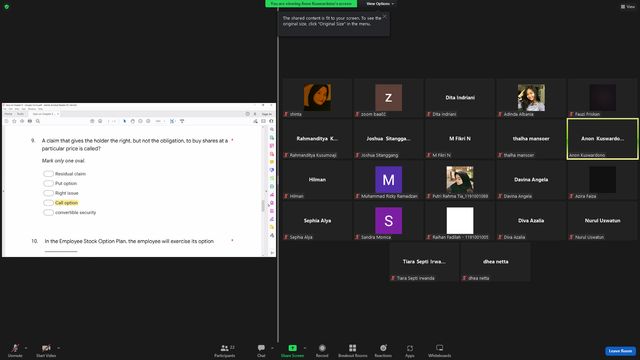Click the yellow Comment tool in Acrobat sidebar
This screenshot has height=360, width=640.
point(272,162)
